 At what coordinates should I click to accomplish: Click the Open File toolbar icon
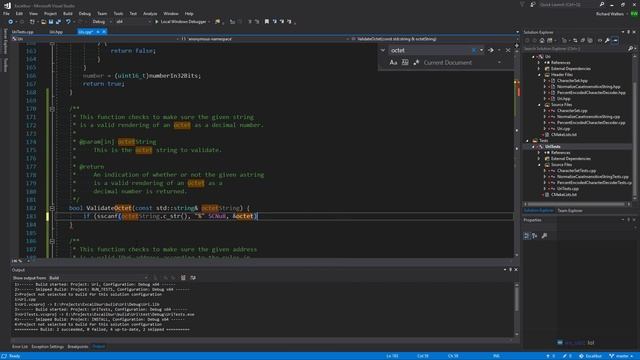(43, 22)
